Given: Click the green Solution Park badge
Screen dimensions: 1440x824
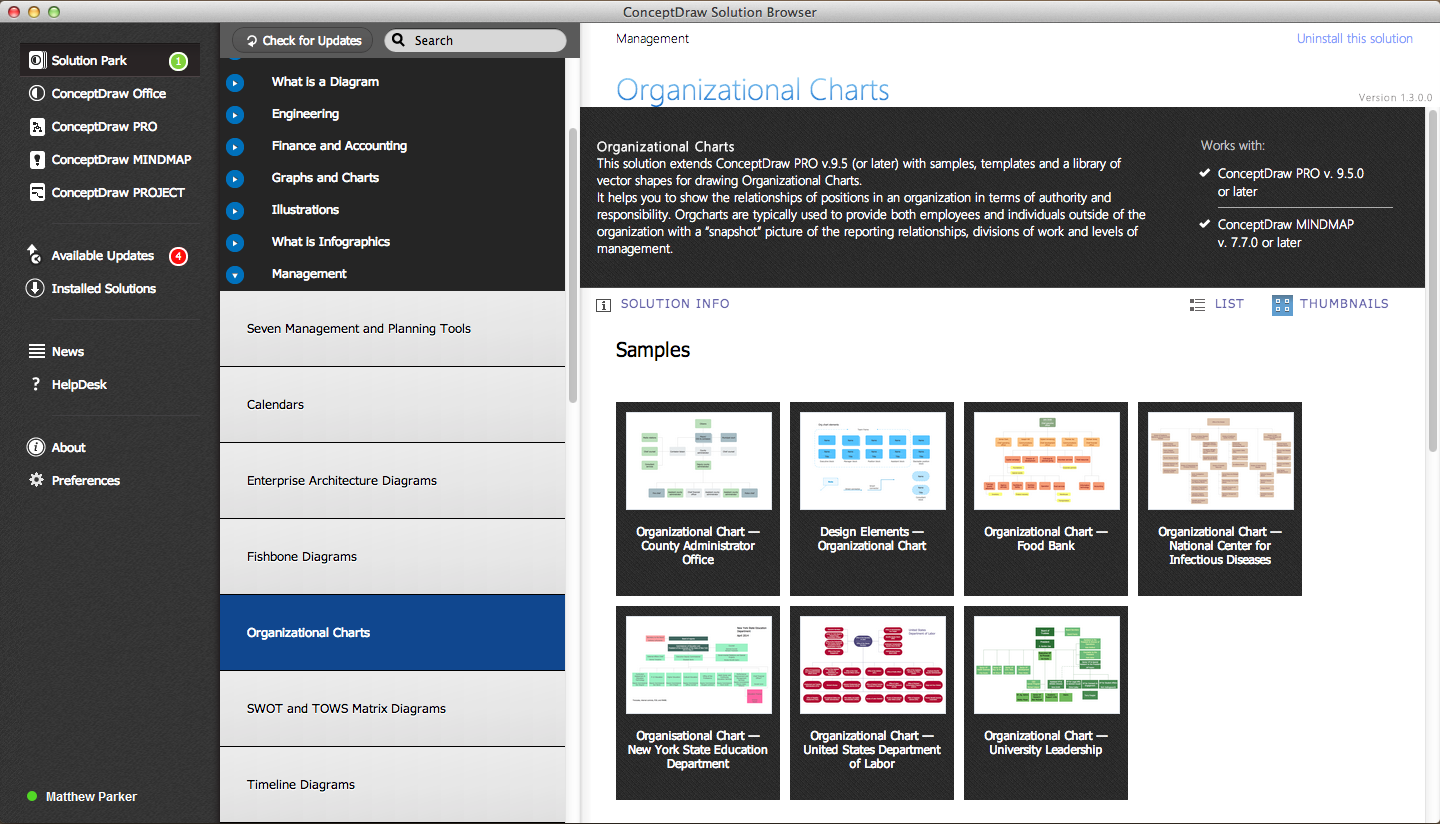Looking at the screenshot, I should [178, 61].
